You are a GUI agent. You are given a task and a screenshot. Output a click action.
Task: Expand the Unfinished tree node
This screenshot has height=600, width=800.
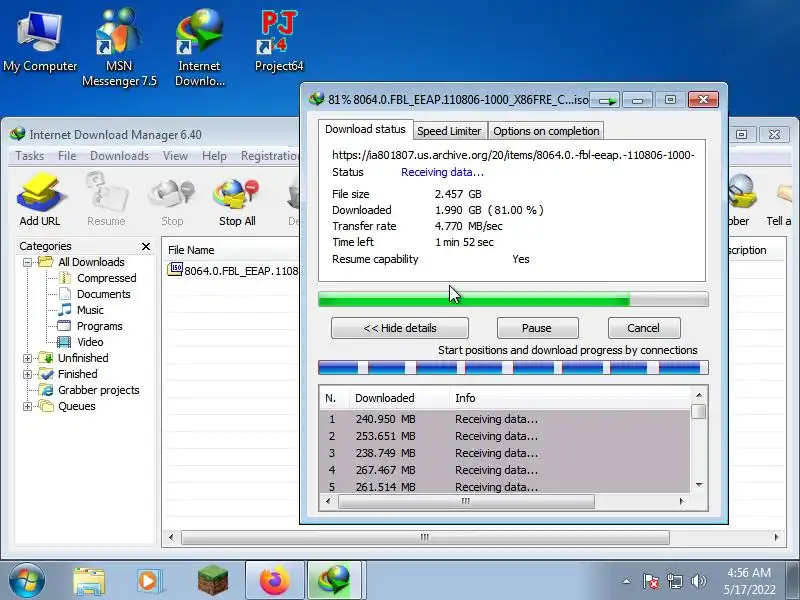click(28, 358)
